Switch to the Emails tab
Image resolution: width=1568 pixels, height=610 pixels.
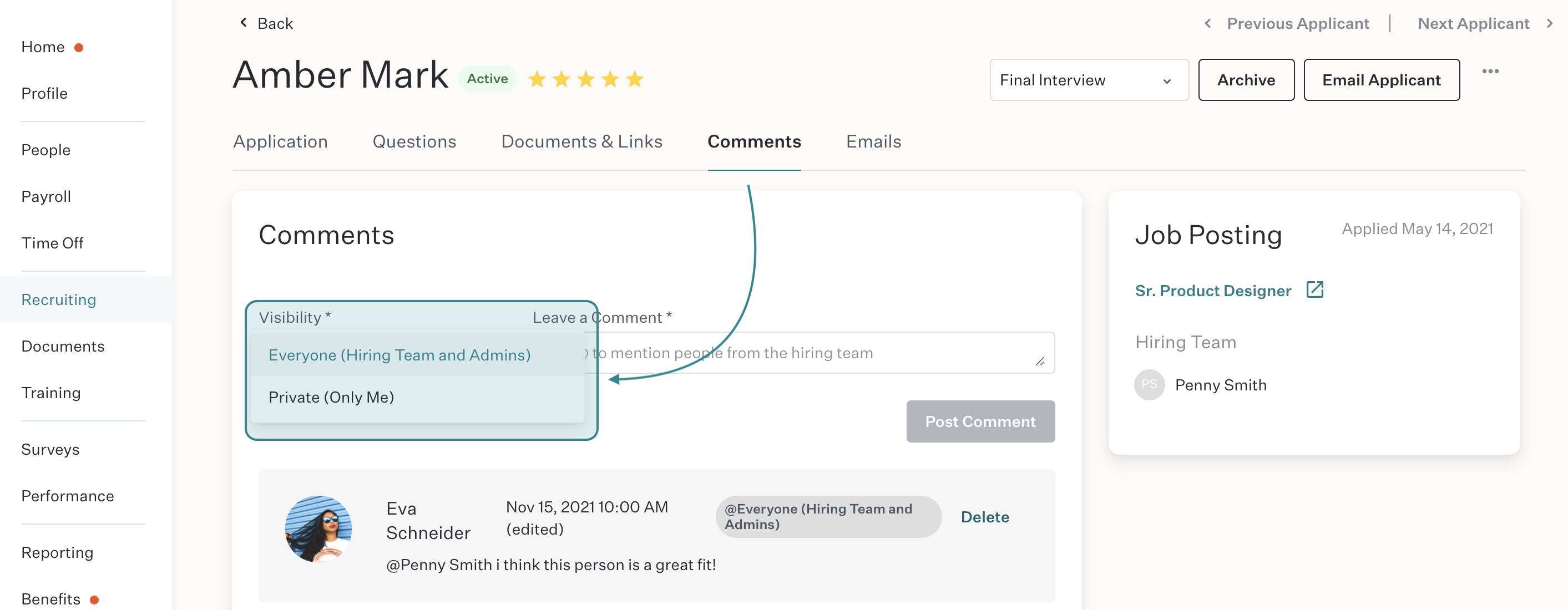[x=873, y=142]
